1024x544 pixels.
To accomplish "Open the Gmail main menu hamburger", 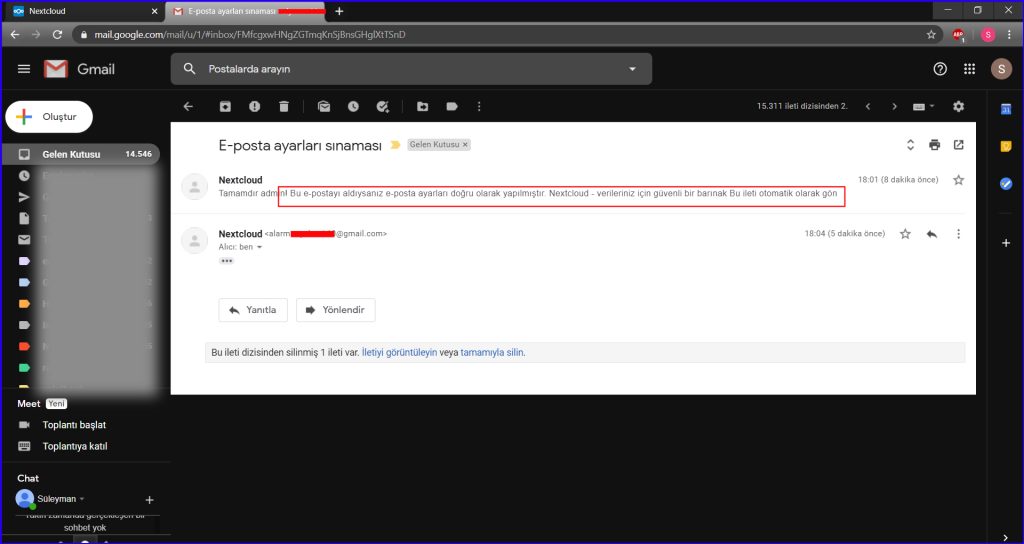I will (24, 69).
